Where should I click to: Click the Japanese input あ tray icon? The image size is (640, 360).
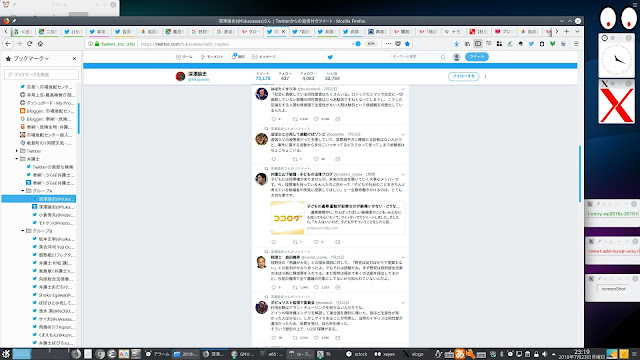pyautogui.click(x=460, y=354)
